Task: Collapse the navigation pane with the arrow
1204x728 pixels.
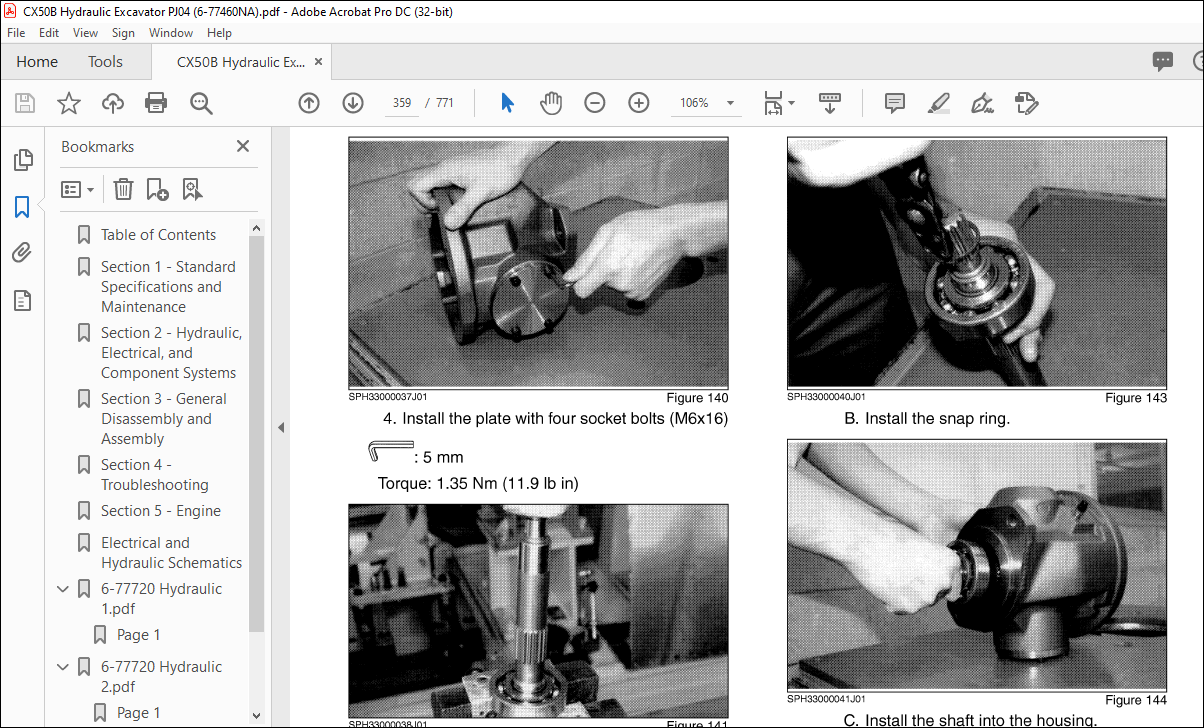Action: pyautogui.click(x=281, y=428)
